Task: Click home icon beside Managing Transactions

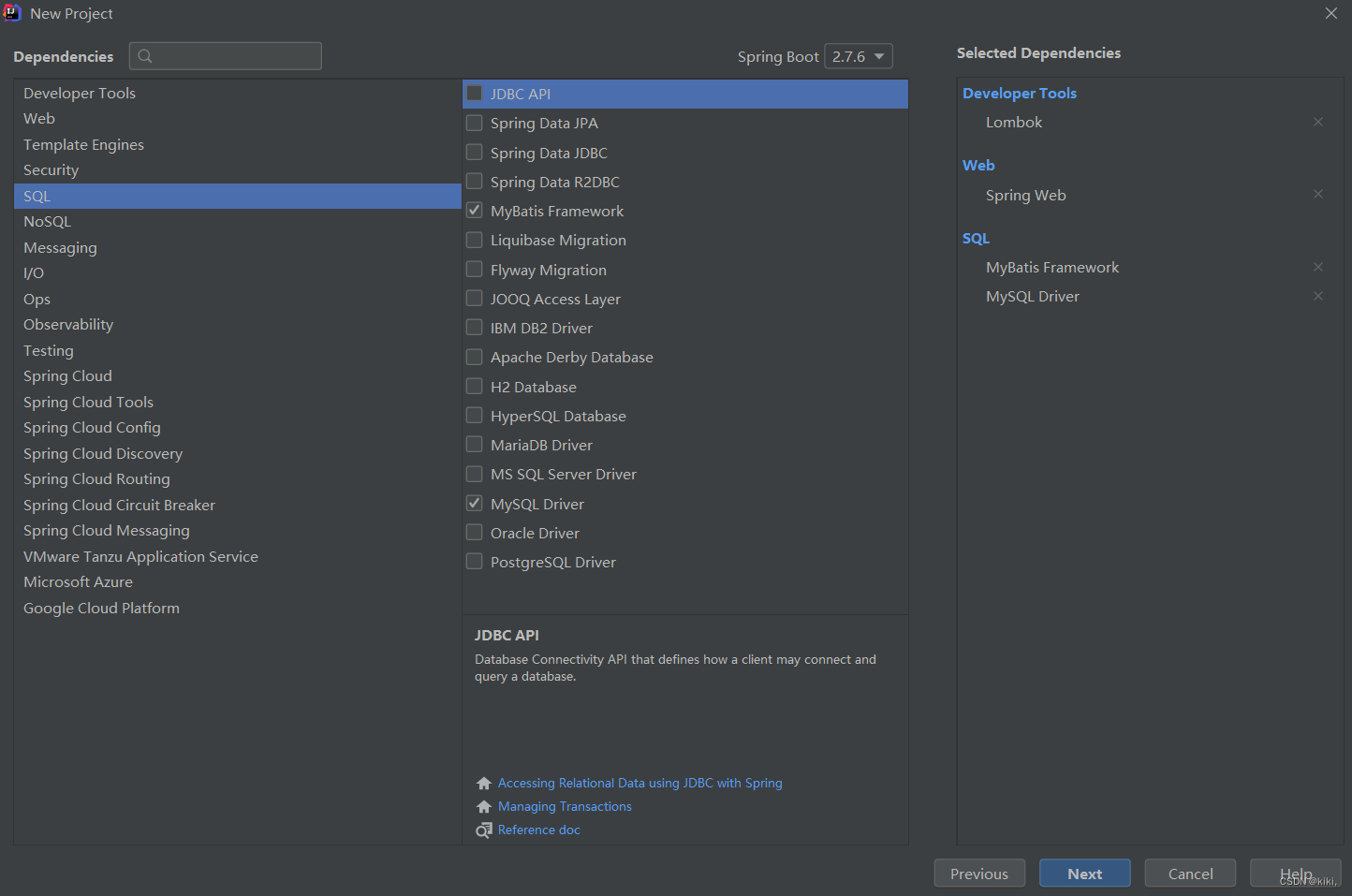Action: coord(484,807)
